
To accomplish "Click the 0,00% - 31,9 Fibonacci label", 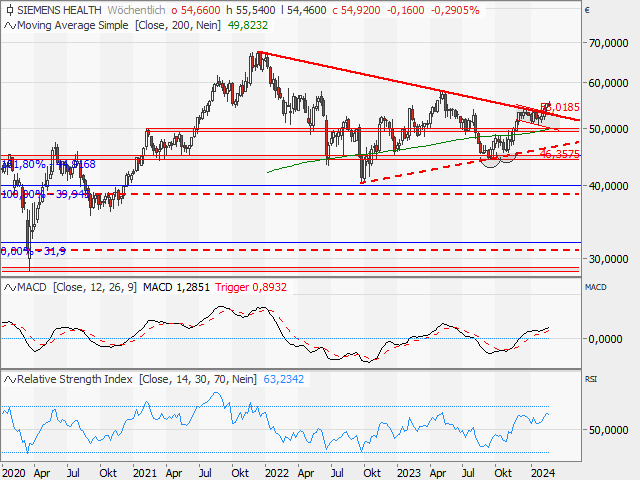I will pyautogui.click(x=33, y=251).
